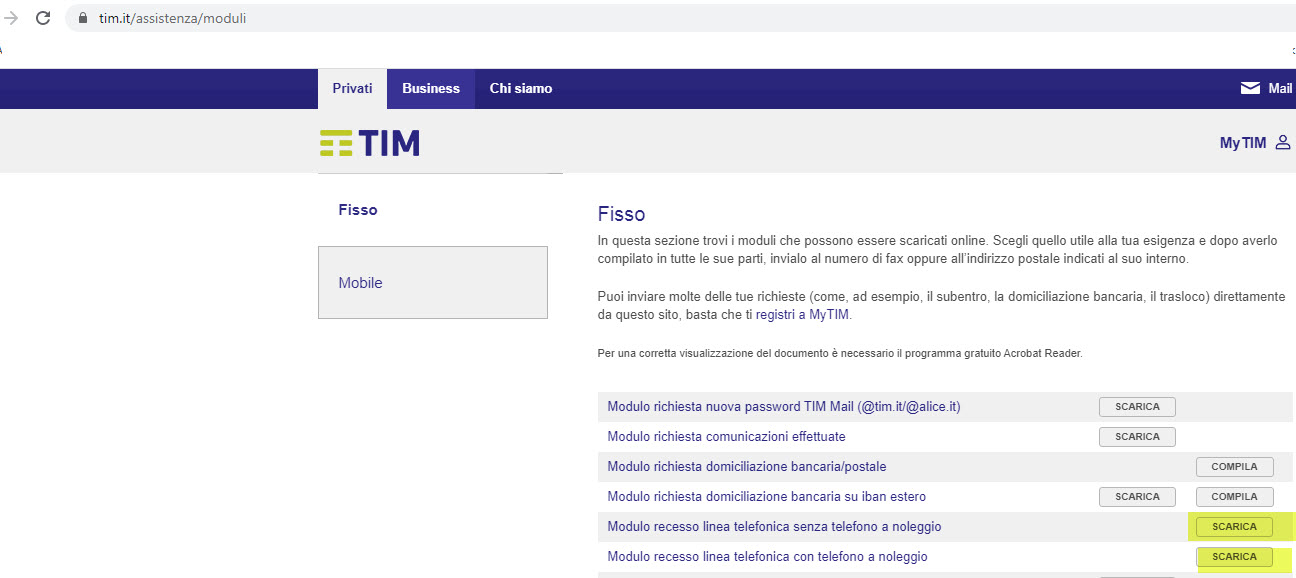
Task: Follow the 'registri a MyTIM' link
Action: (803, 314)
